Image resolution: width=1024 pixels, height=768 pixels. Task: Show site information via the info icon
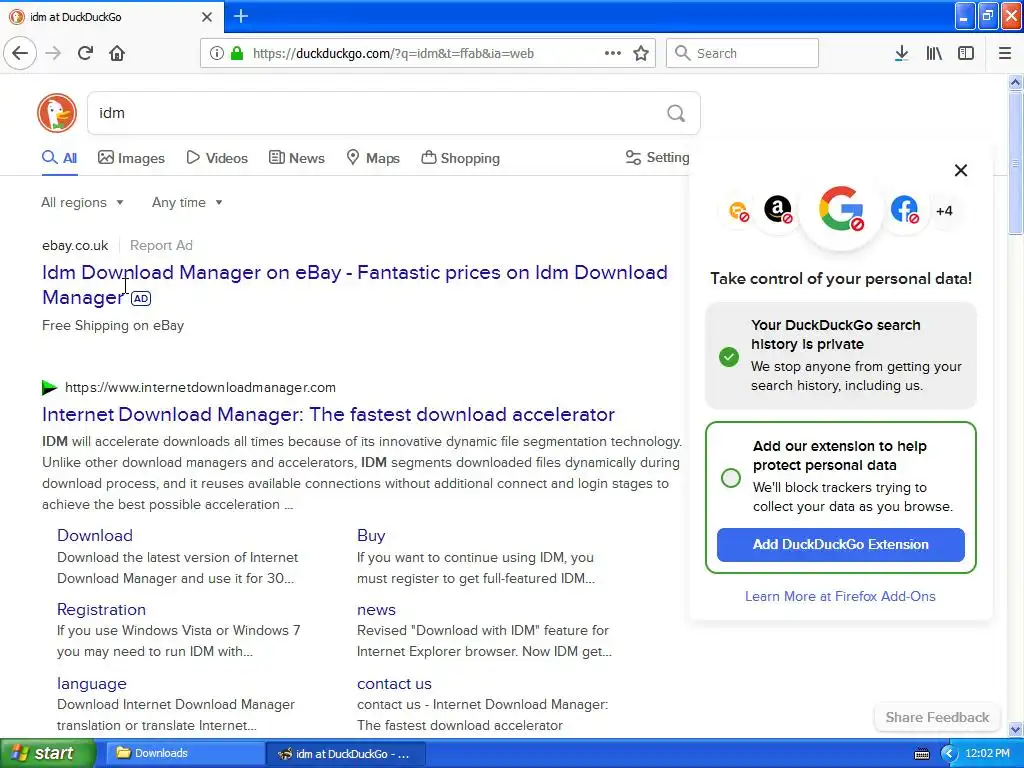216,53
